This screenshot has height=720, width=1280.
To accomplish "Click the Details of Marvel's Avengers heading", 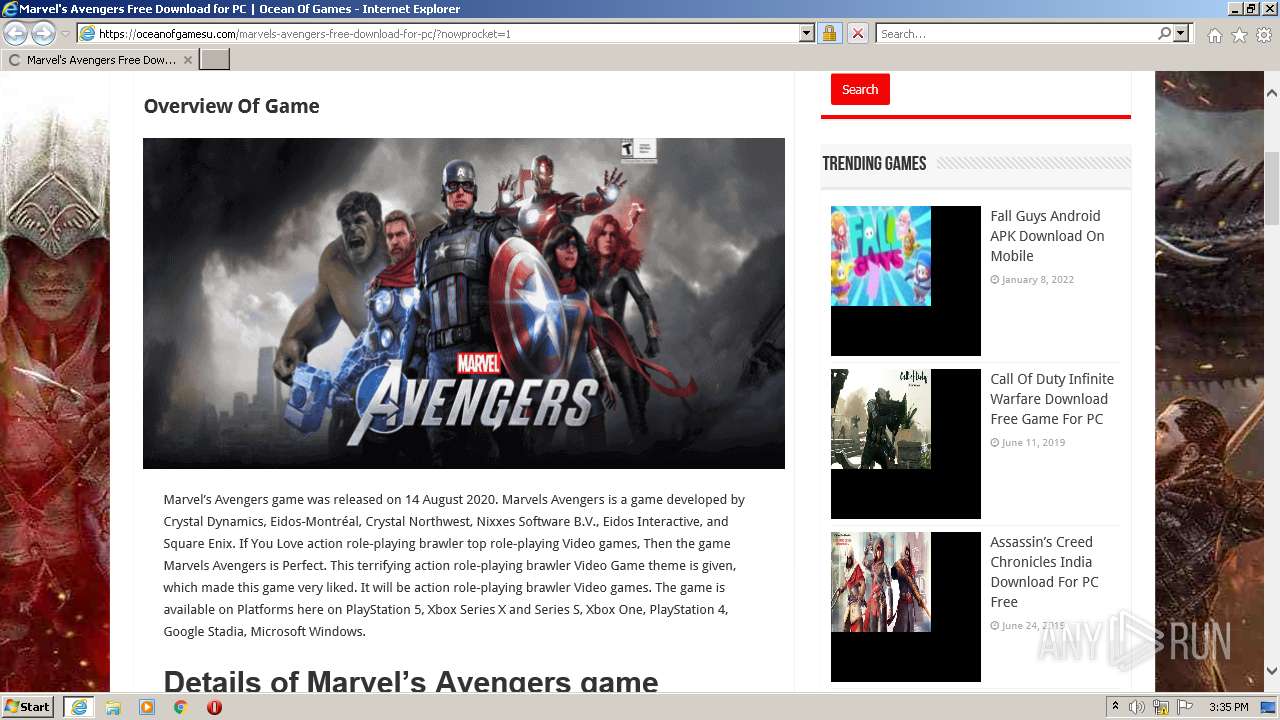I will pos(411,682).
